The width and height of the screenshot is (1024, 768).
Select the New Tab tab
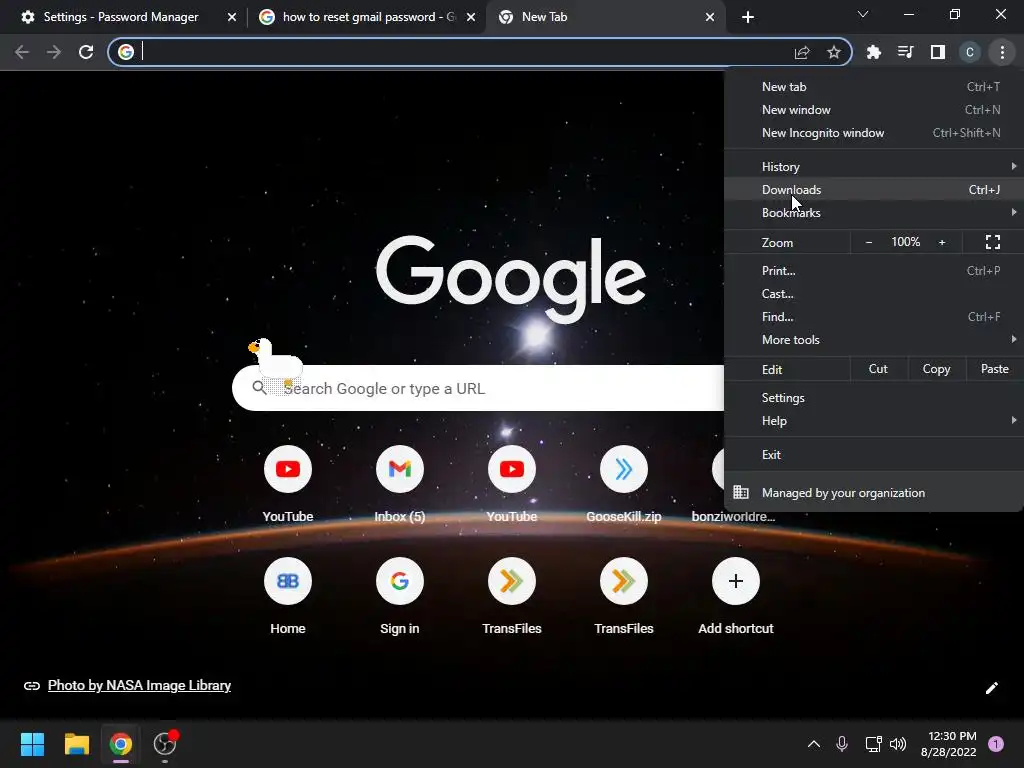point(604,17)
